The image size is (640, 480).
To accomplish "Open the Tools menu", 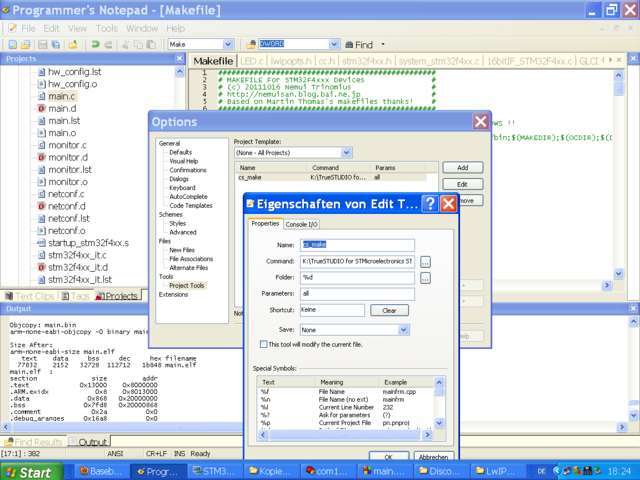I will pos(107,29).
